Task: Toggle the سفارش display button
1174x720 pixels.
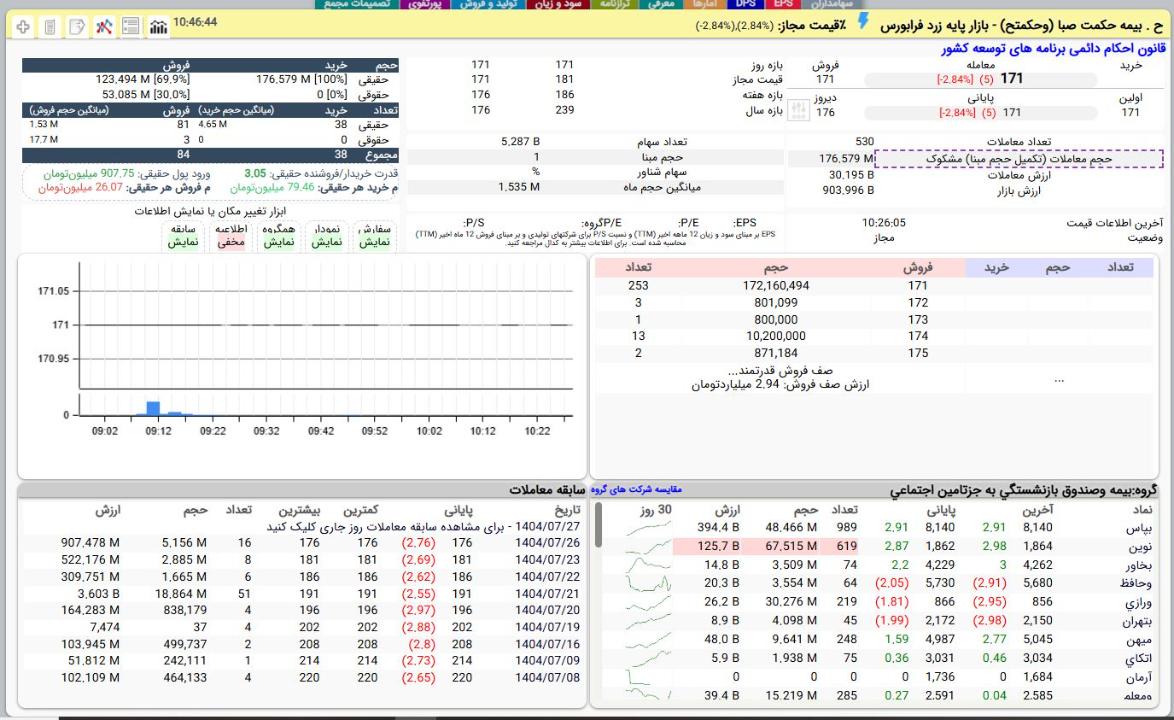Action: [x=377, y=235]
